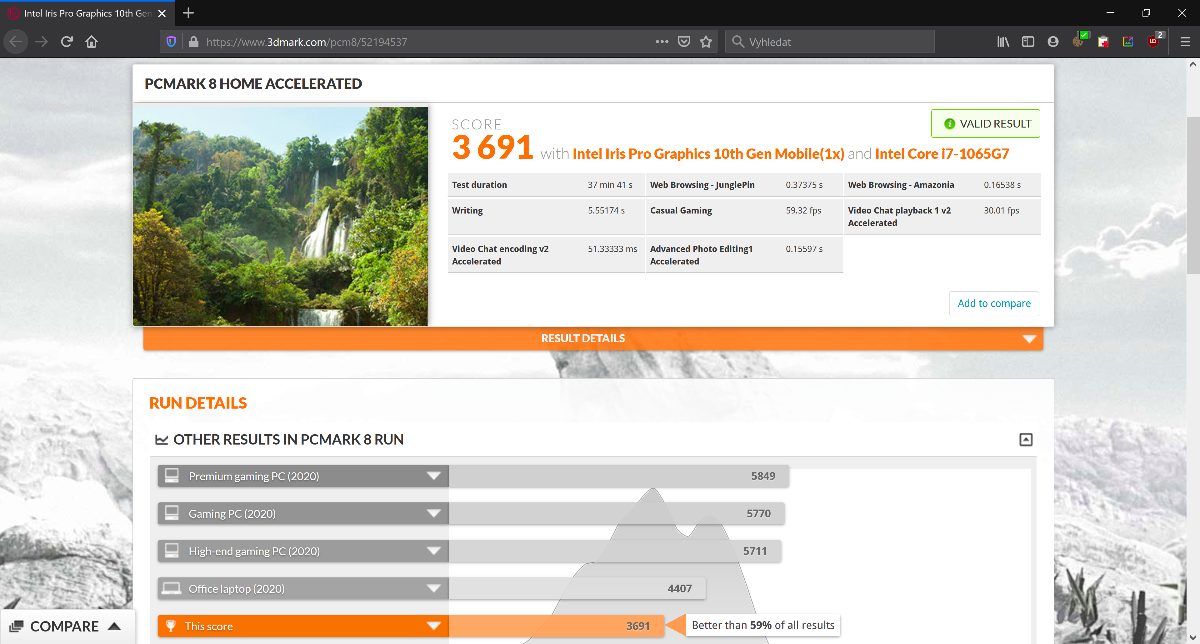Open the Firefox library icon

(1003, 42)
